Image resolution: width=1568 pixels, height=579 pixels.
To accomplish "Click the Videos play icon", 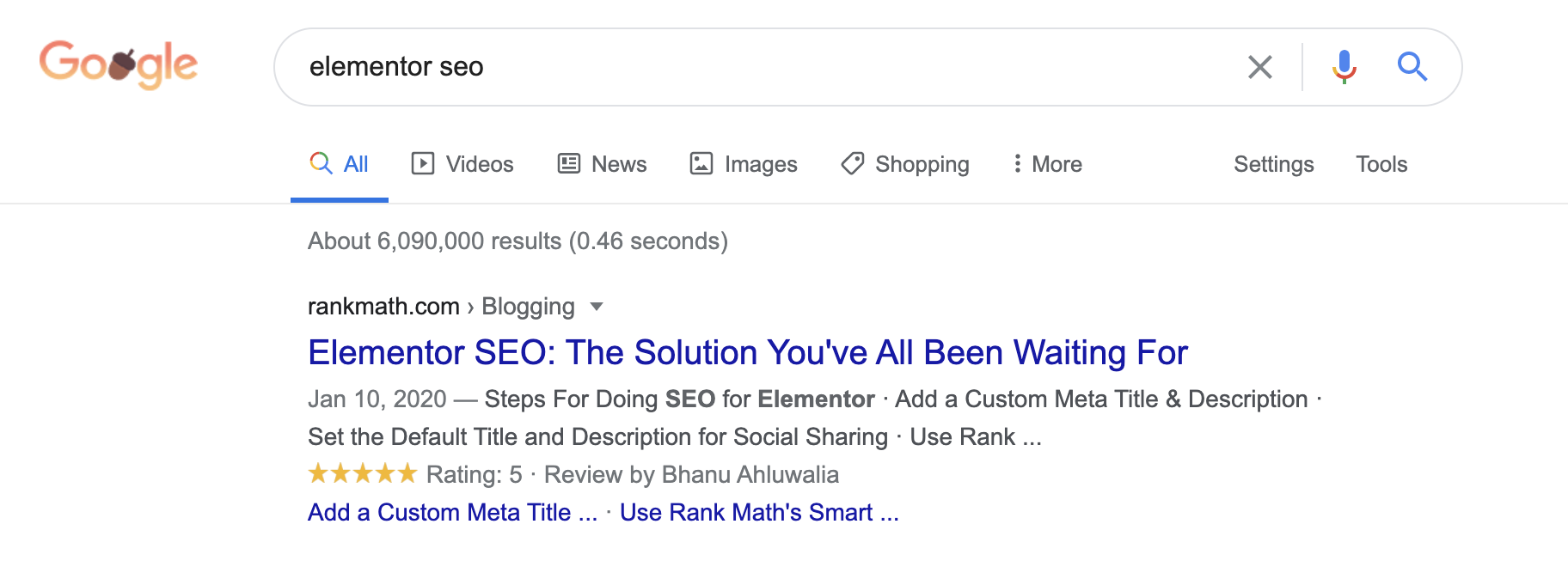I will pos(422,163).
